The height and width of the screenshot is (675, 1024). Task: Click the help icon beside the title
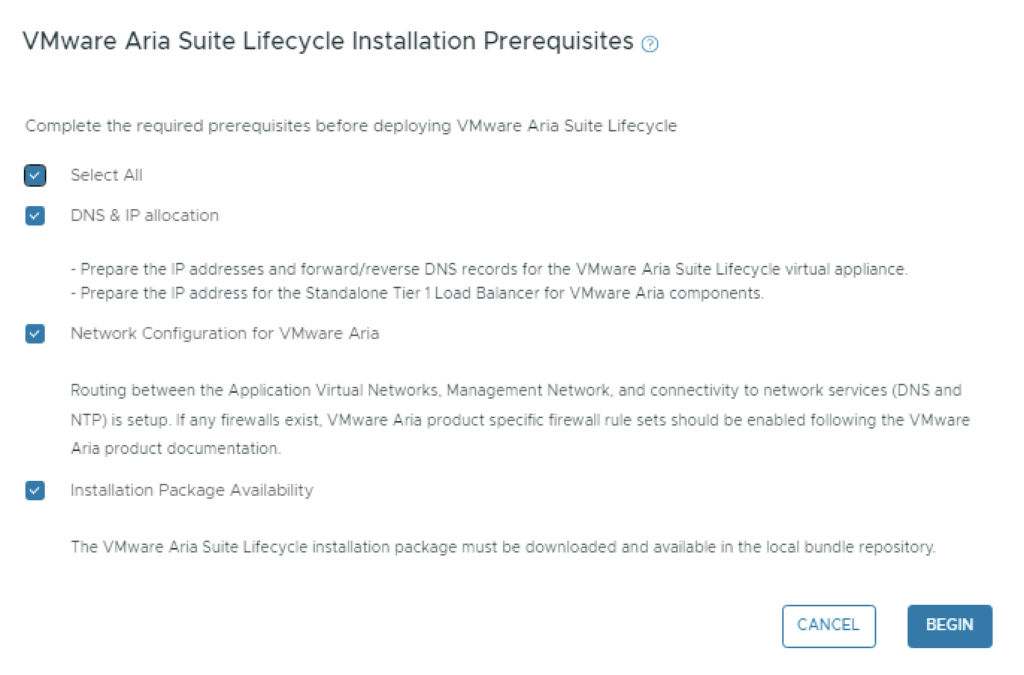pos(651,44)
